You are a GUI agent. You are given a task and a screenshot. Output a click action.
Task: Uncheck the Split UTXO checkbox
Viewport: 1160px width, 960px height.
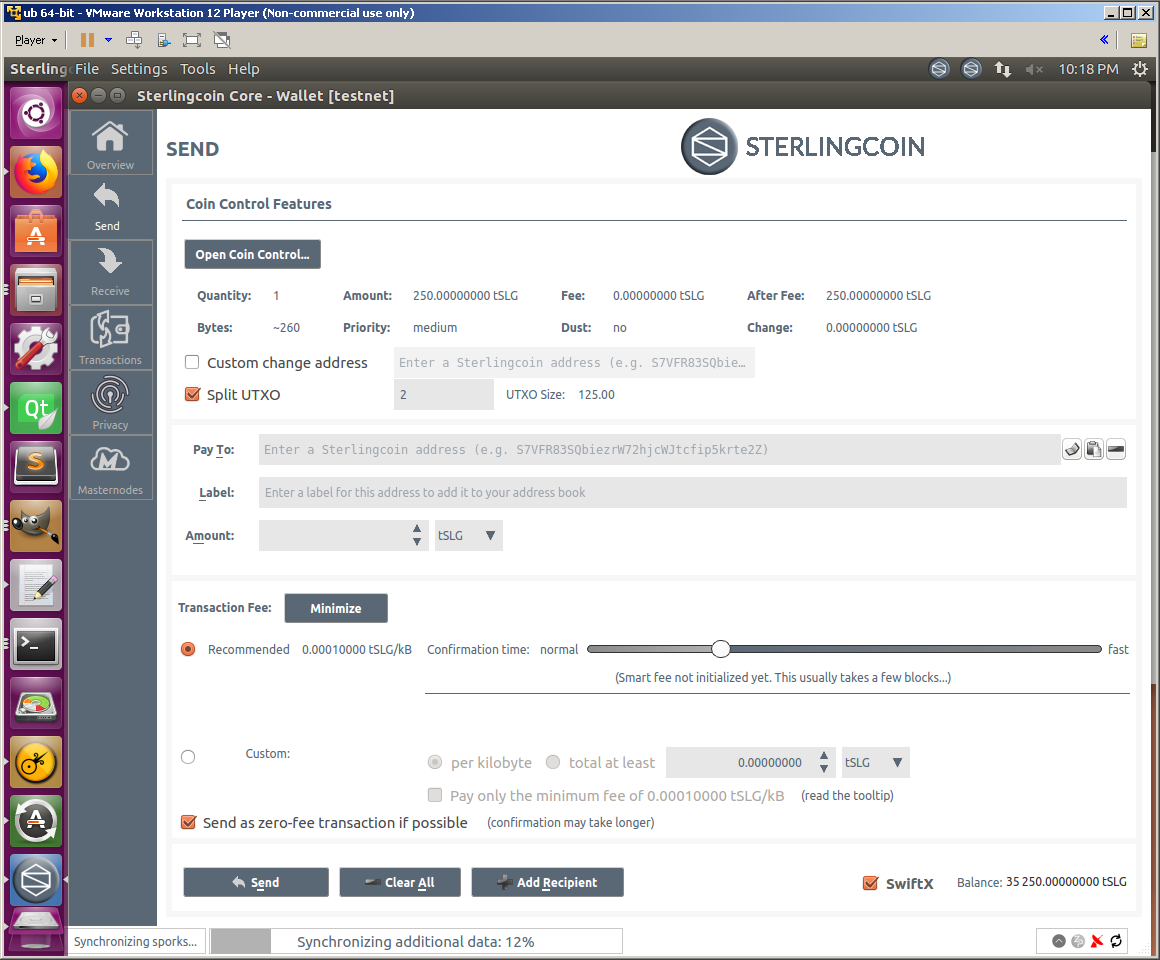192,394
